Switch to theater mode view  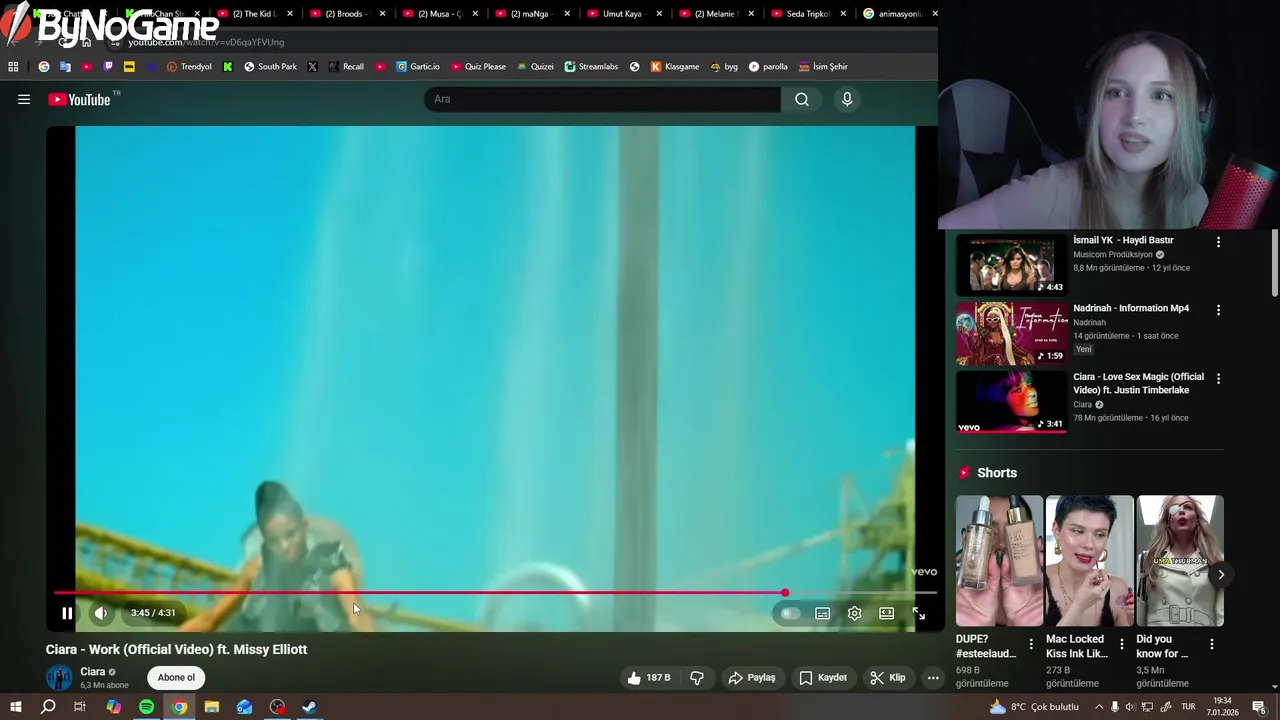(886, 613)
